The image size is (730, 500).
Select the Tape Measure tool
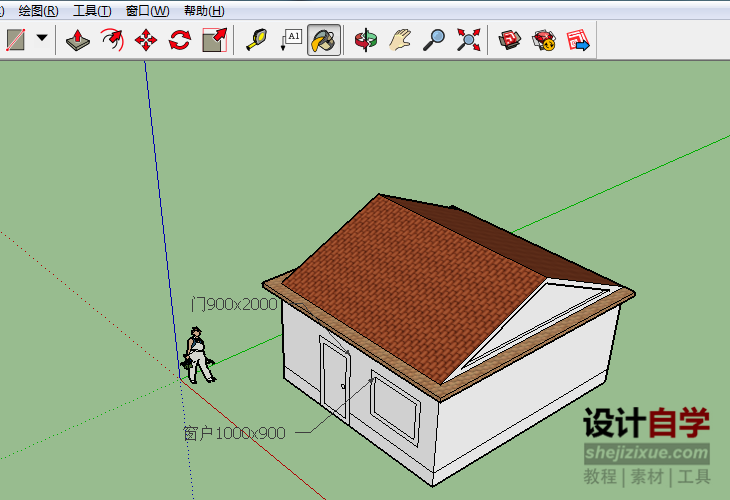point(256,40)
